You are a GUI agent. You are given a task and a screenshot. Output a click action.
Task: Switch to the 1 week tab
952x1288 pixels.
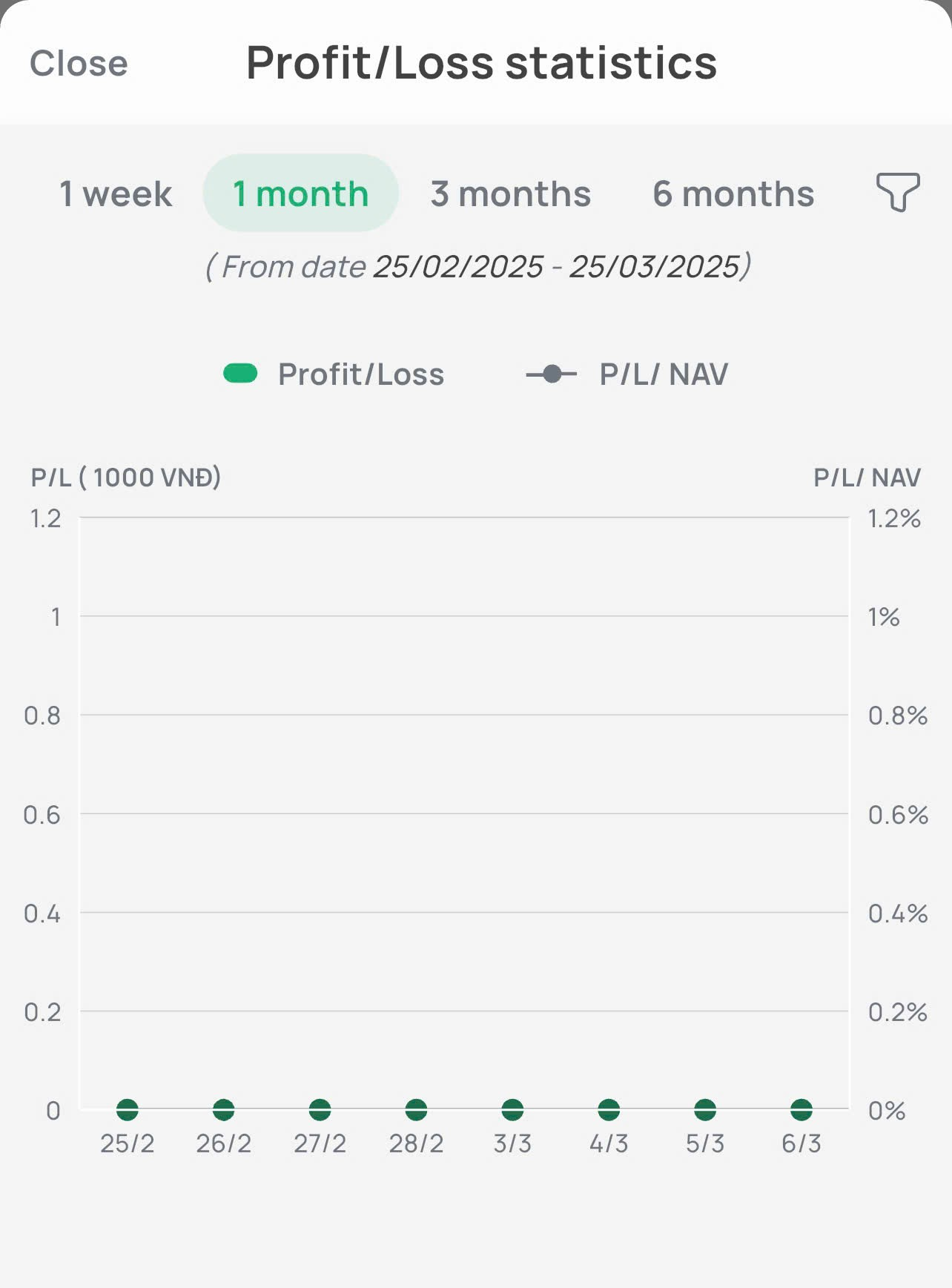point(116,194)
